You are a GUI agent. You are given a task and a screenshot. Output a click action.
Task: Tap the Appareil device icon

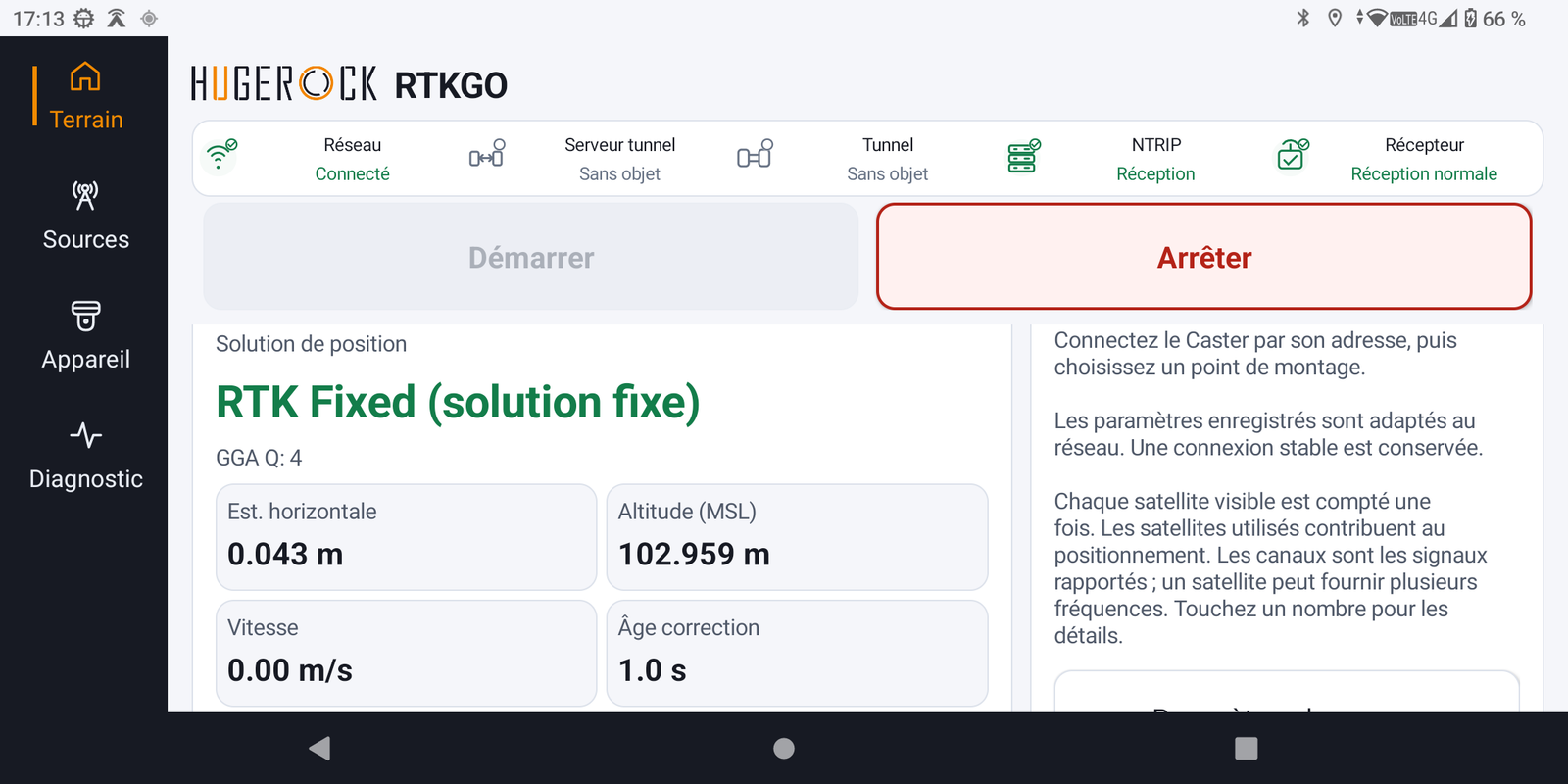85,316
